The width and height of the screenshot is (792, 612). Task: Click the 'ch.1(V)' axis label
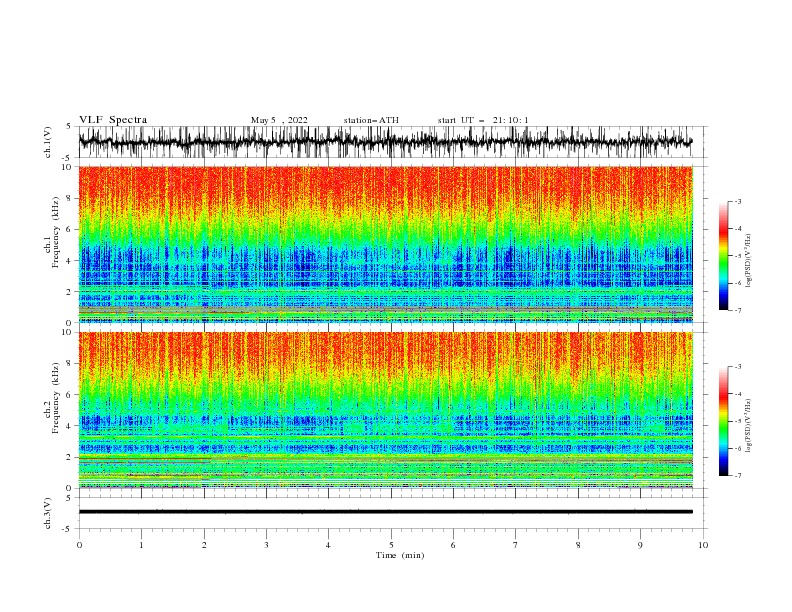[x=48, y=142]
